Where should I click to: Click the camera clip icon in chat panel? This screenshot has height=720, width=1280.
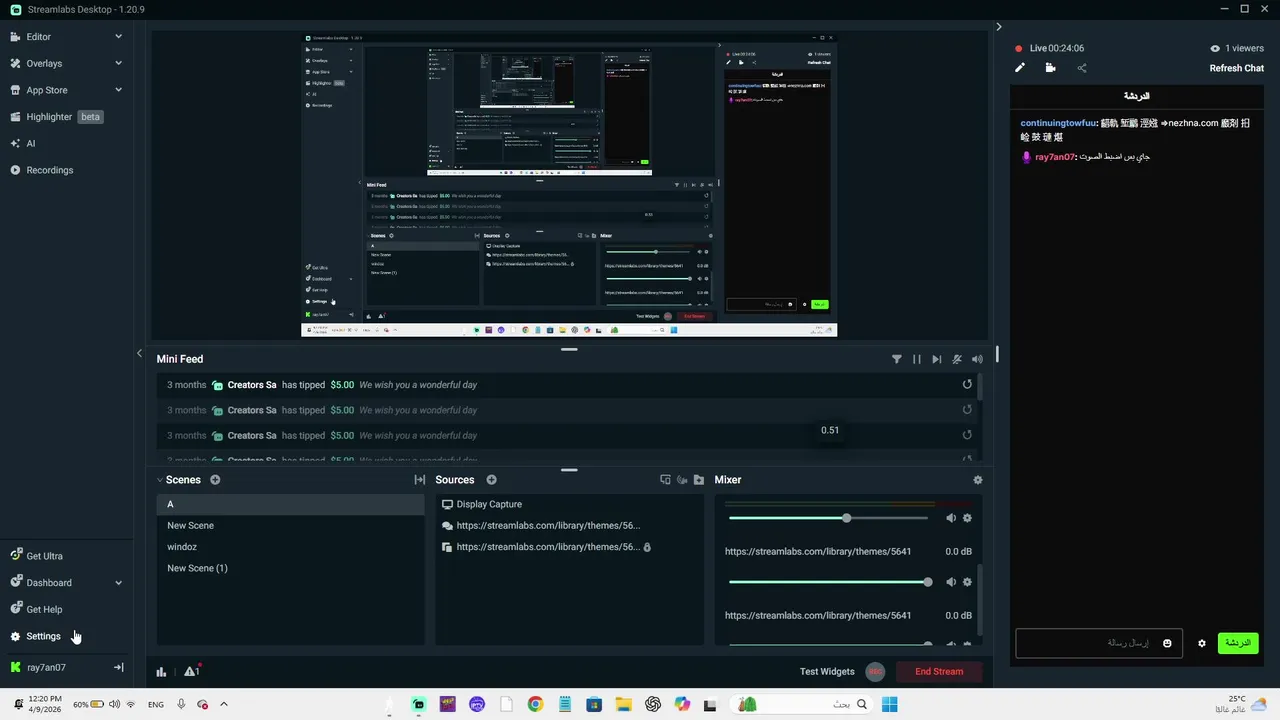[x=1050, y=68]
